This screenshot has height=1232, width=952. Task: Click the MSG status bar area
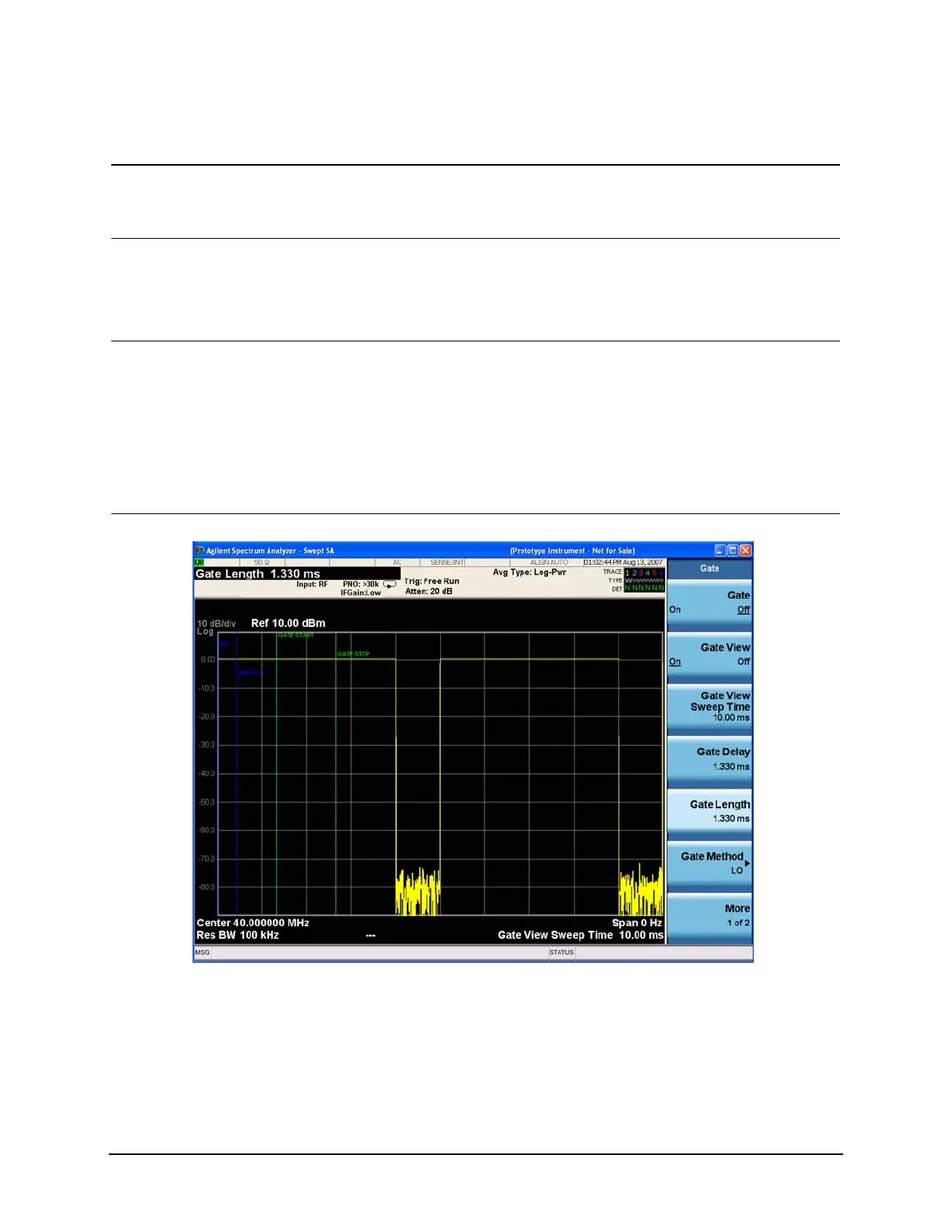[371, 953]
